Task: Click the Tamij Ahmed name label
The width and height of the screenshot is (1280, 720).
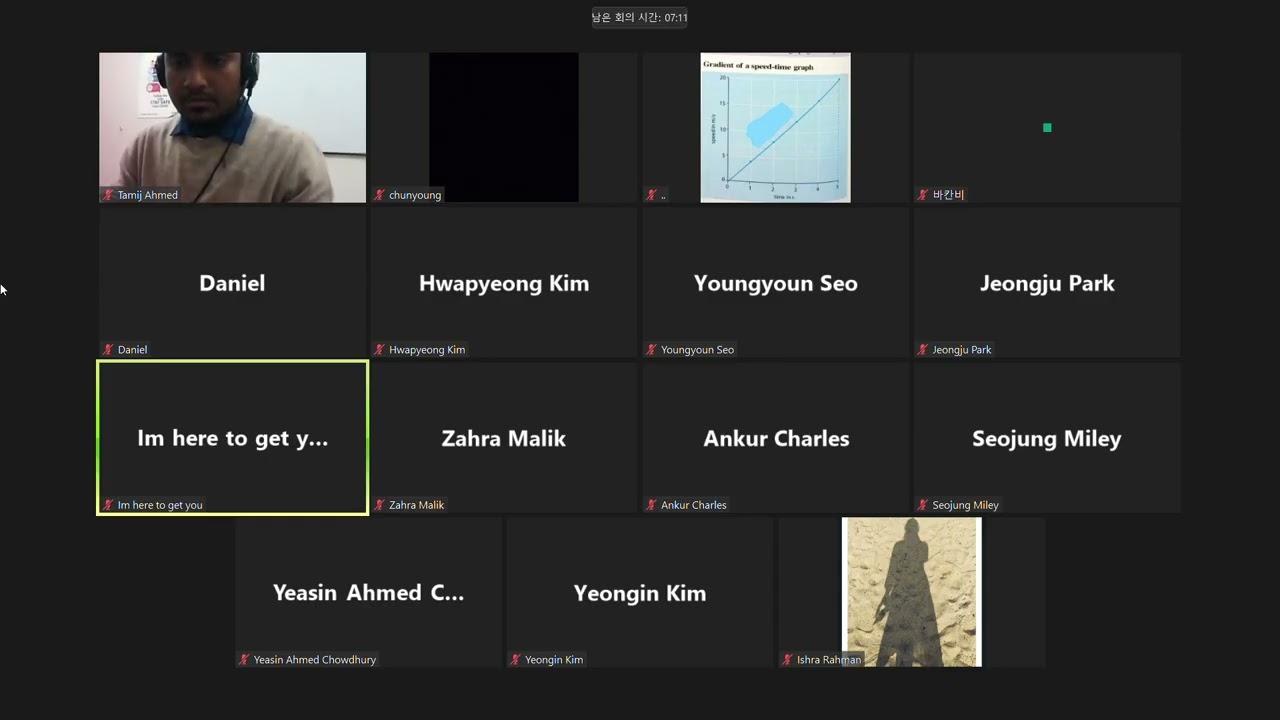Action: pyautogui.click(x=147, y=195)
